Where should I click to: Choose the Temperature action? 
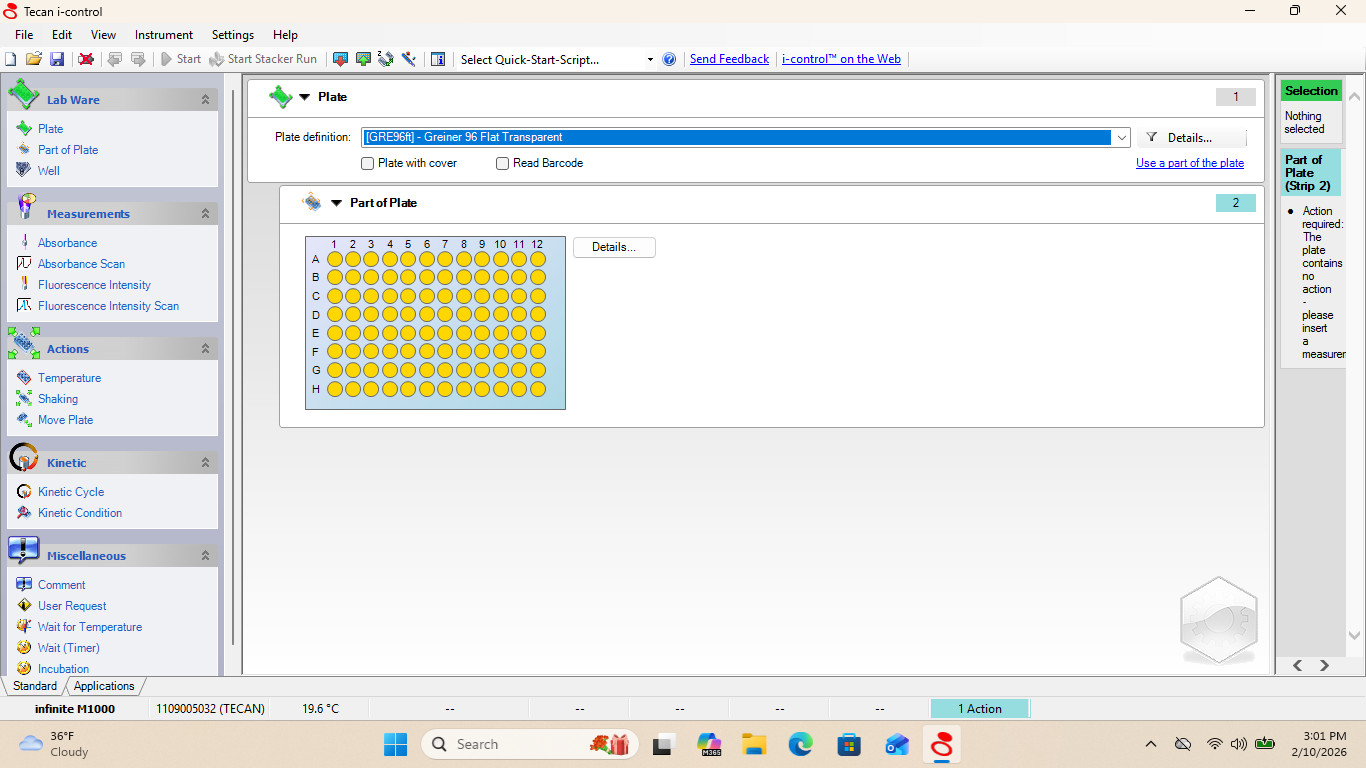point(69,378)
